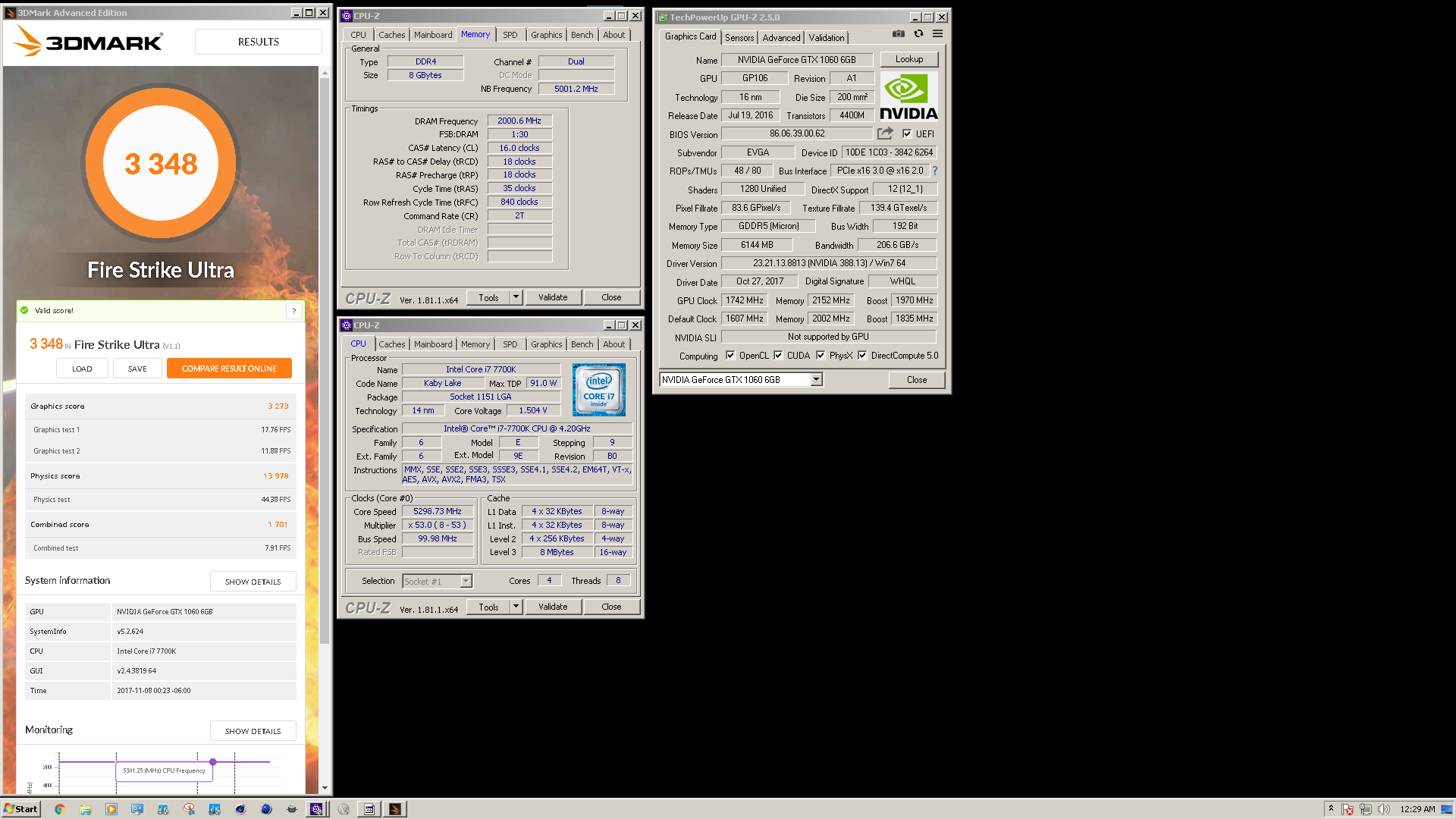Toggle the CUDA checkbox
1456x819 pixels.
[778, 356]
